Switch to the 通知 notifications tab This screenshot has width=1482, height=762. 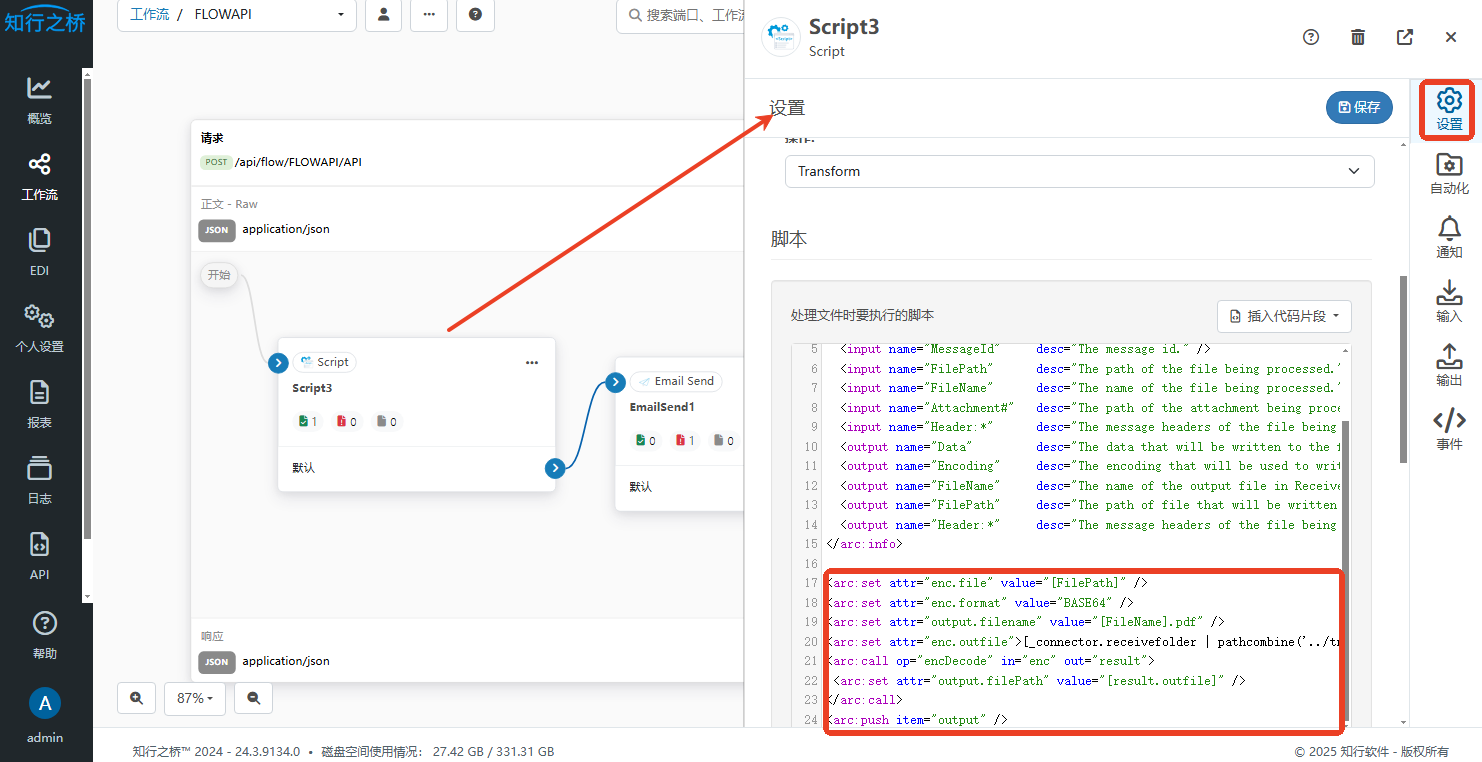point(1449,238)
